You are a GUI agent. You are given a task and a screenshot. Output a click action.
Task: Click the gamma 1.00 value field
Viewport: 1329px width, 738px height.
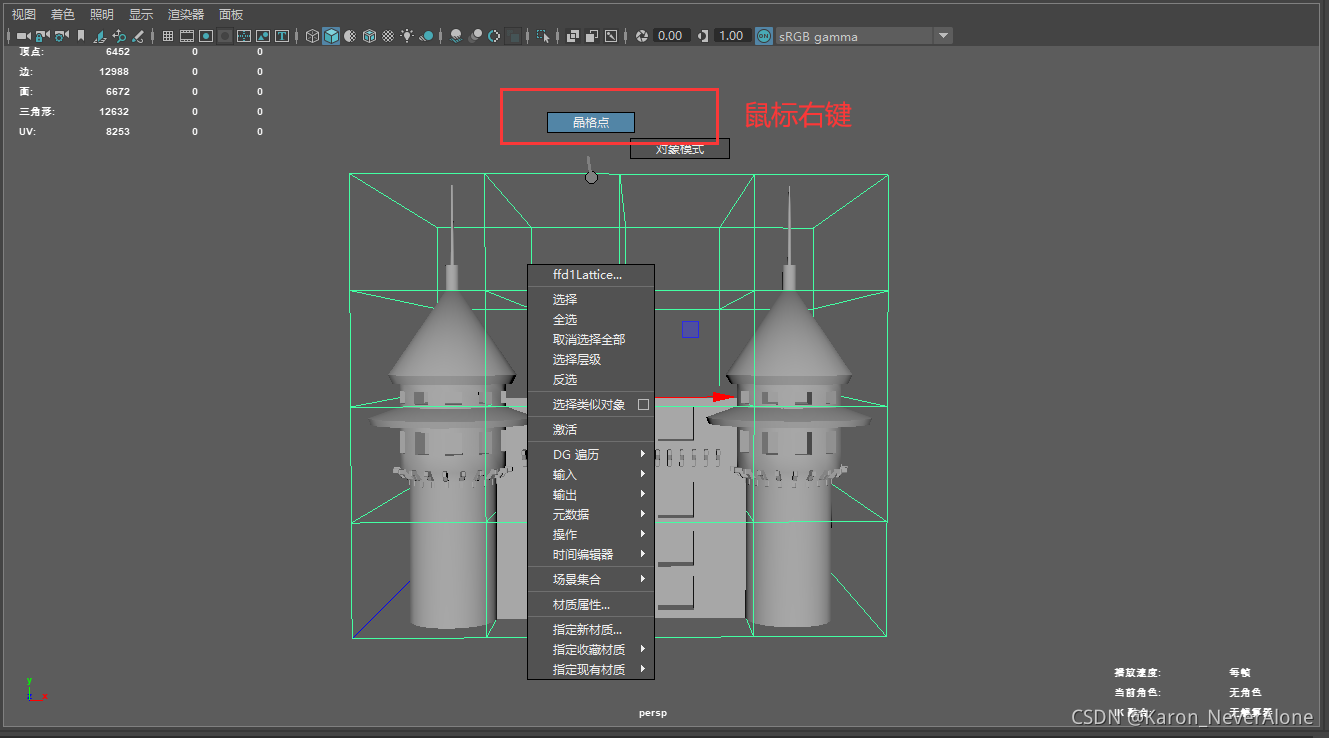731,36
